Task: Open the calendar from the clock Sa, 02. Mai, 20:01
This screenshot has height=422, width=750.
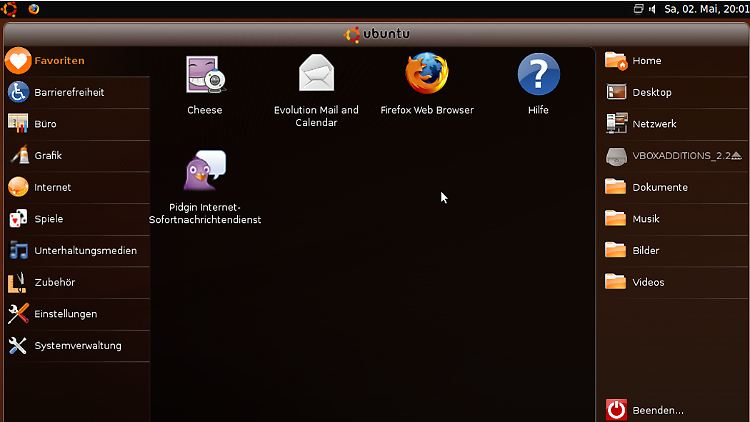Action: pos(706,9)
